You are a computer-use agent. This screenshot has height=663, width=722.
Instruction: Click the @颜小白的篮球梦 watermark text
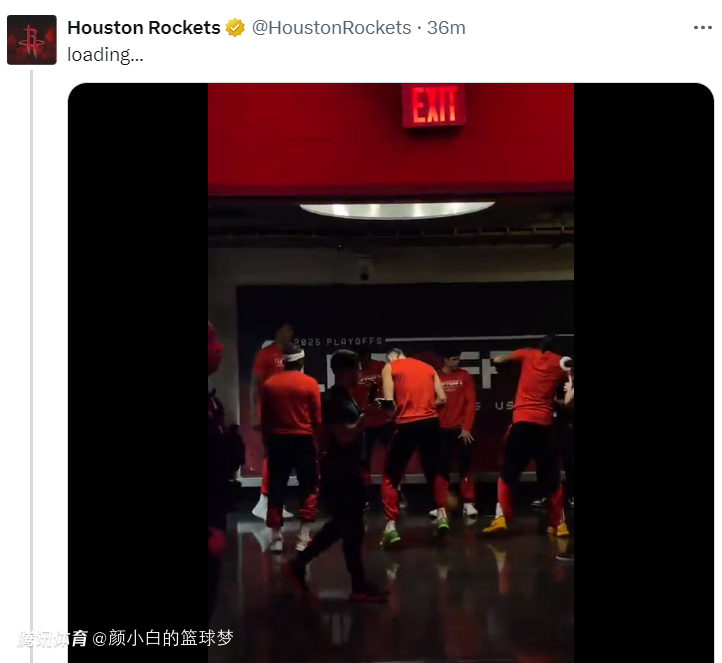tap(163, 638)
